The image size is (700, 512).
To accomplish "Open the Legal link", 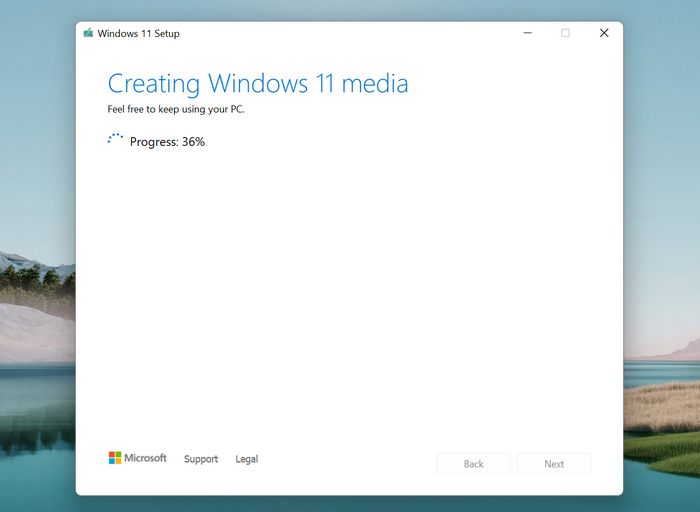I will [x=247, y=459].
